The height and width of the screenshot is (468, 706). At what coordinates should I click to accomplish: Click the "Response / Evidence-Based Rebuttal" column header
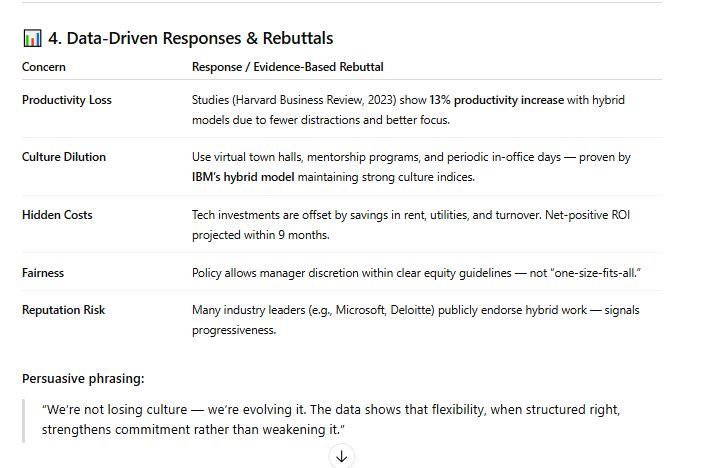click(287, 67)
